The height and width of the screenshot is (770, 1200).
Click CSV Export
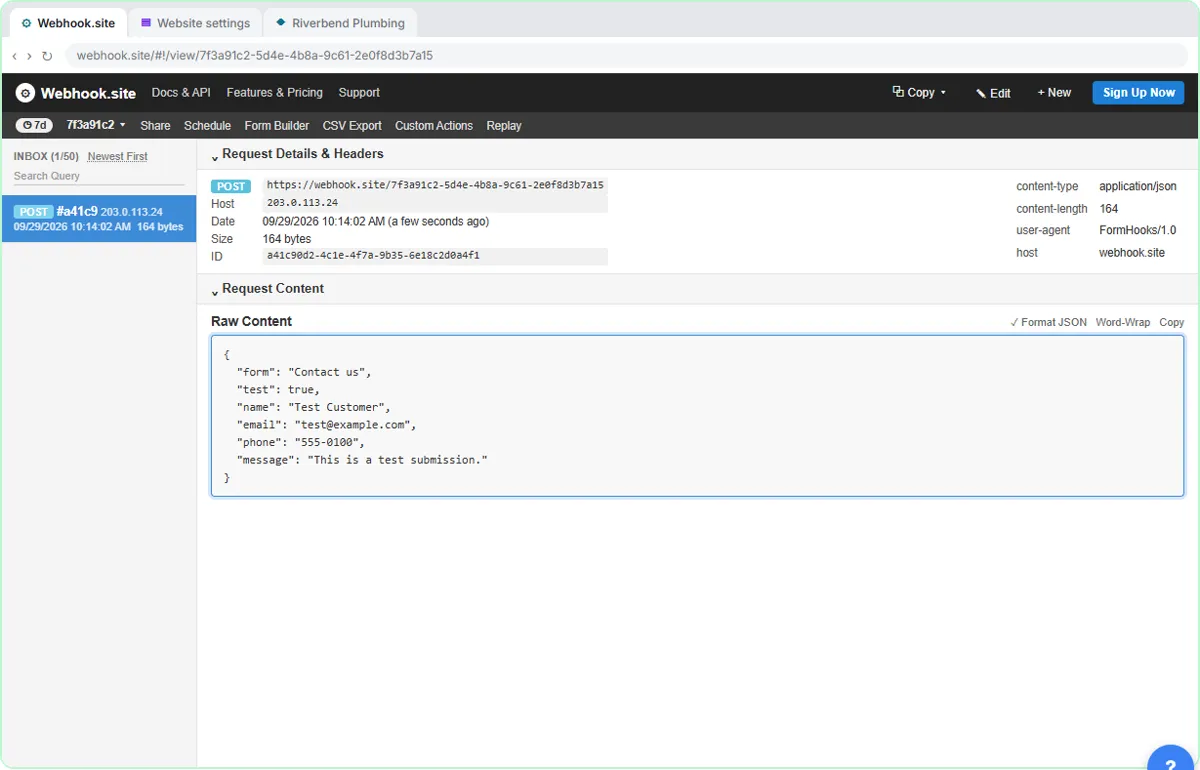coord(352,126)
